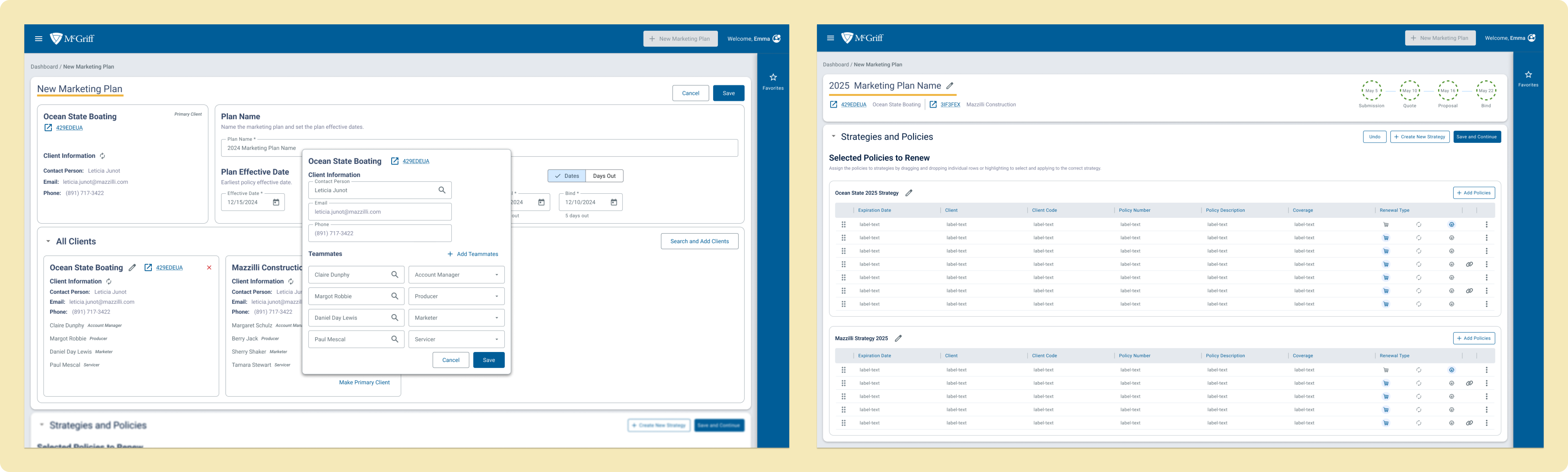The width and height of the screenshot is (1568, 472).
Task: Click open-in-new icon in Primary Client card
Action: coord(48,128)
